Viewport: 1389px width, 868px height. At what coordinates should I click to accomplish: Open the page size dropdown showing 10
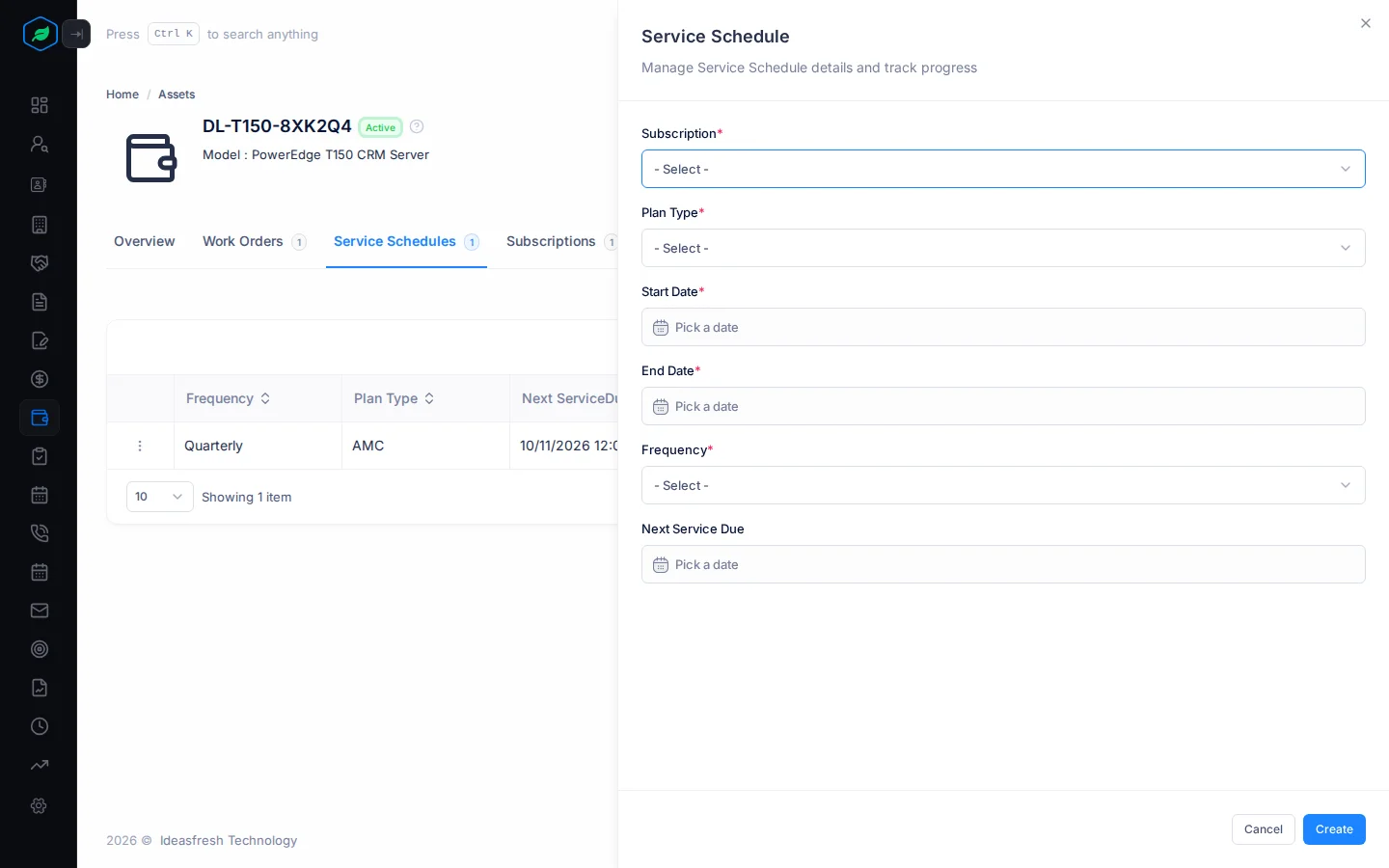pyautogui.click(x=160, y=497)
